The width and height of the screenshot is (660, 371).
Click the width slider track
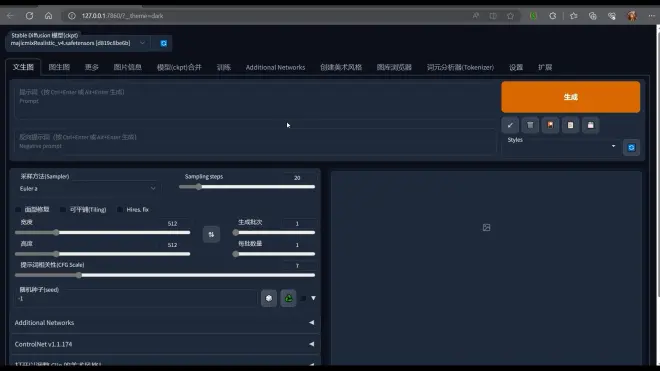(103, 232)
